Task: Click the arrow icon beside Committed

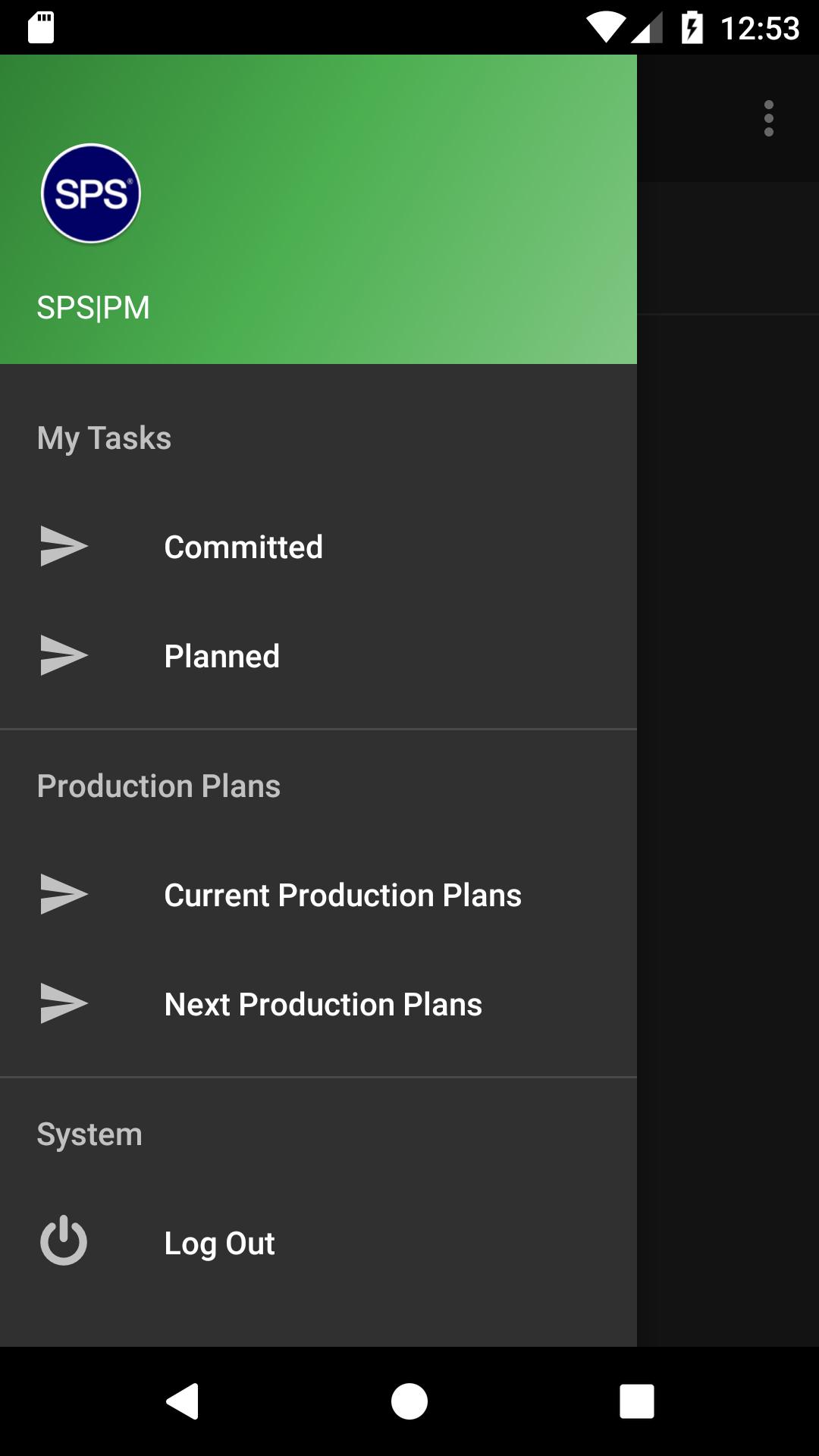Action: (64, 546)
